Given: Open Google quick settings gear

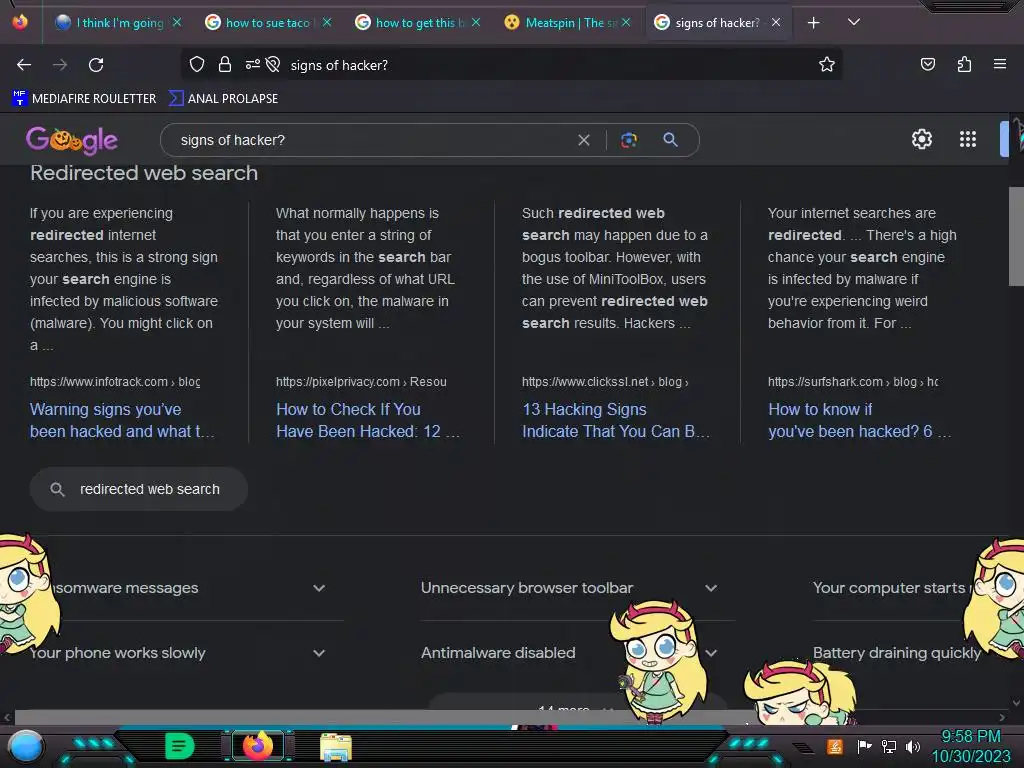Looking at the screenshot, I should [921, 139].
